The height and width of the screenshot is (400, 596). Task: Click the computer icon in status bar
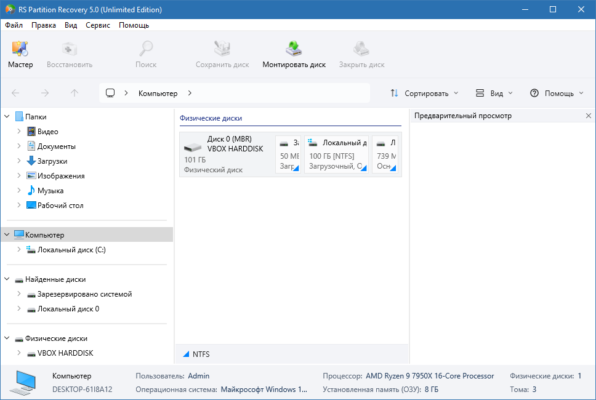tap(24, 383)
